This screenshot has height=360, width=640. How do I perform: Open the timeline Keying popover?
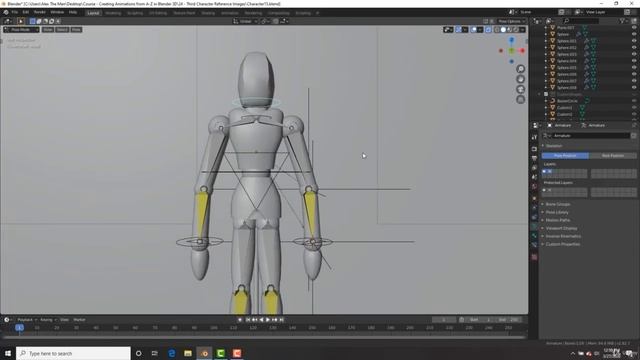tap(48, 320)
